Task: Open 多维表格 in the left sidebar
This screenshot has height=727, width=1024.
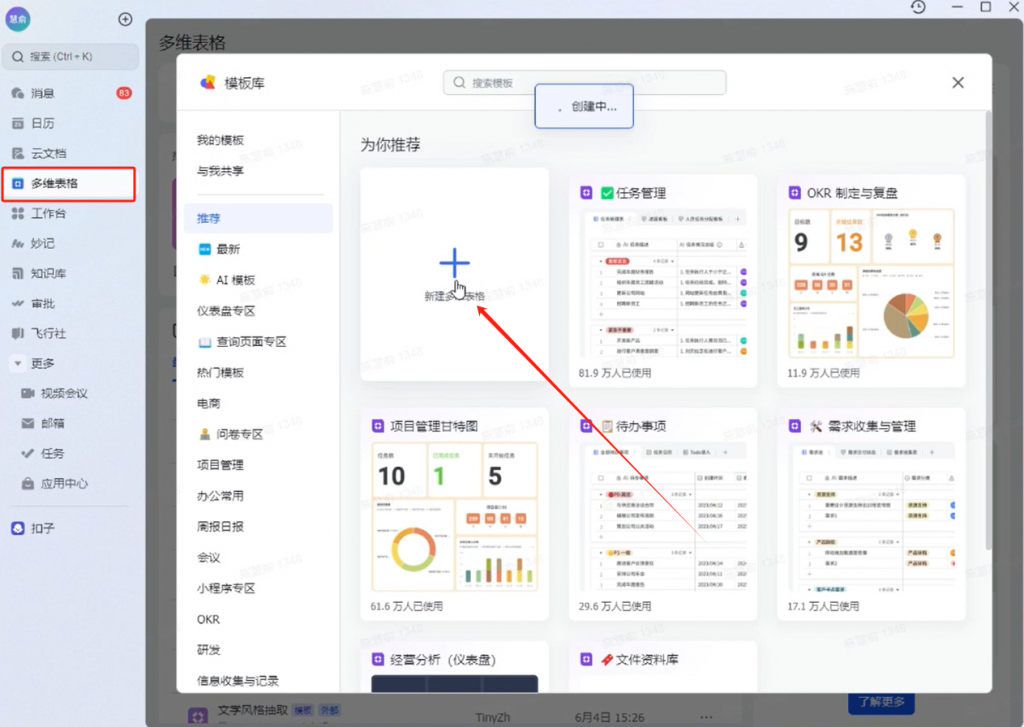Action: [69, 184]
